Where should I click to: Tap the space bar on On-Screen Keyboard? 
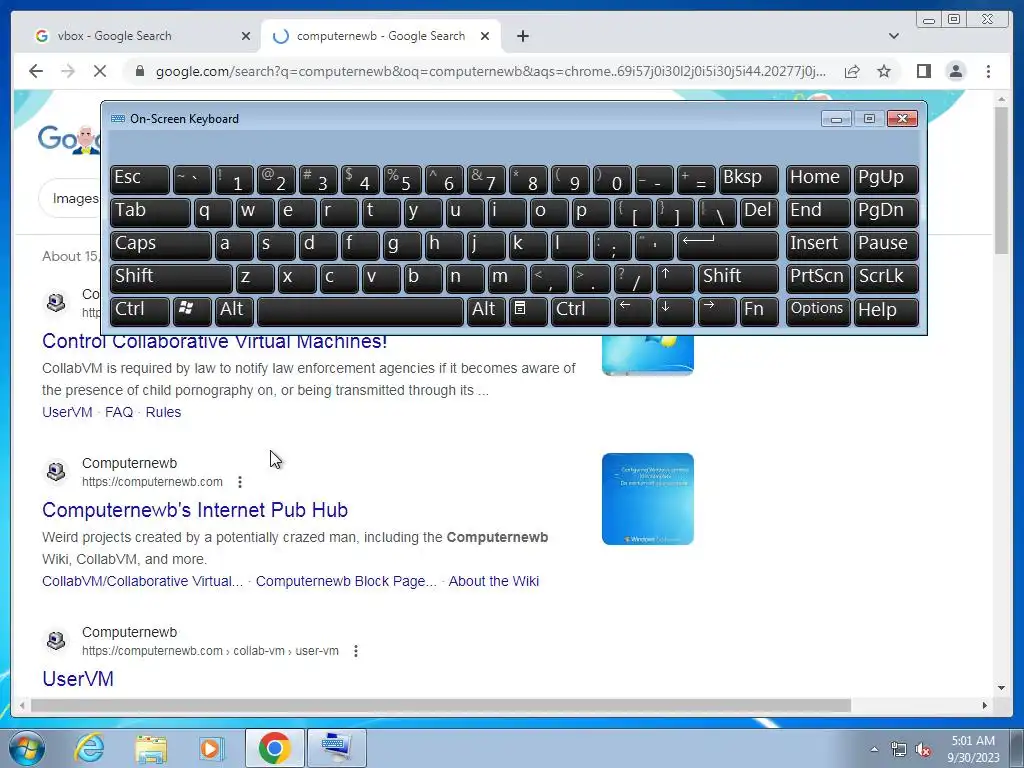(360, 311)
